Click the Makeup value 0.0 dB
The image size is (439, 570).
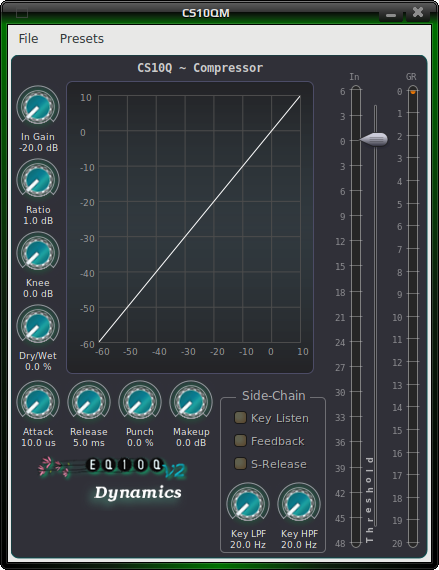[191, 443]
